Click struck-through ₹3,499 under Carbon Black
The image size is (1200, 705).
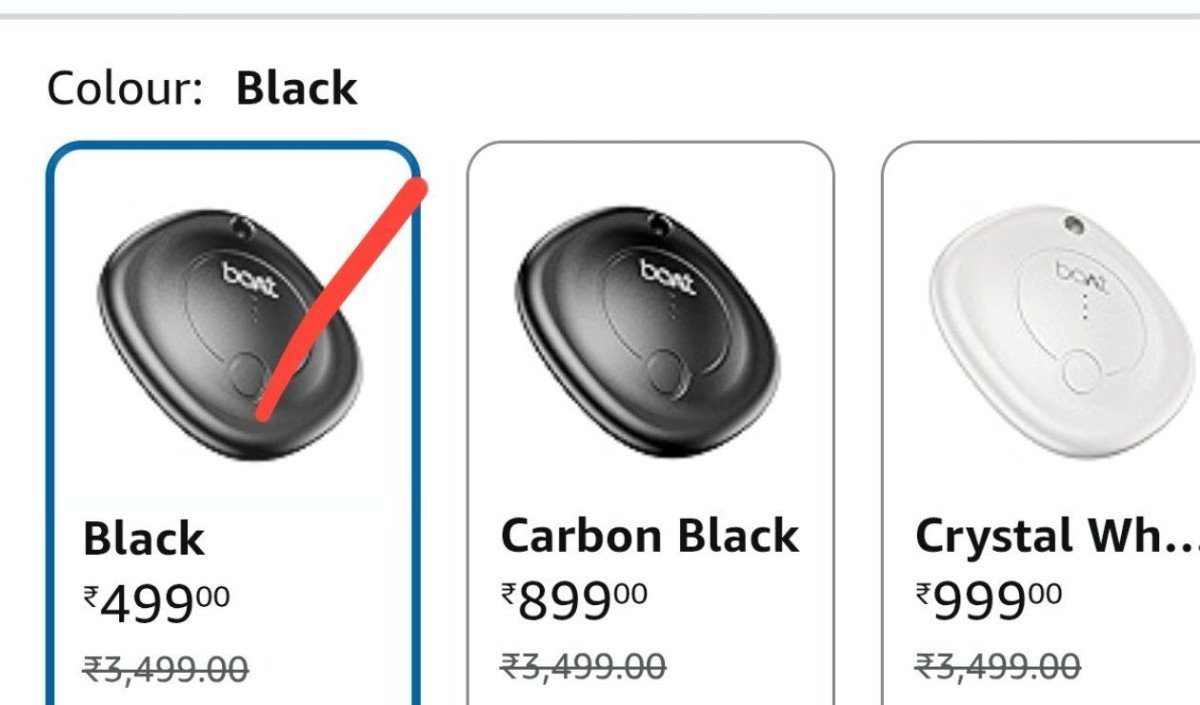582,665
